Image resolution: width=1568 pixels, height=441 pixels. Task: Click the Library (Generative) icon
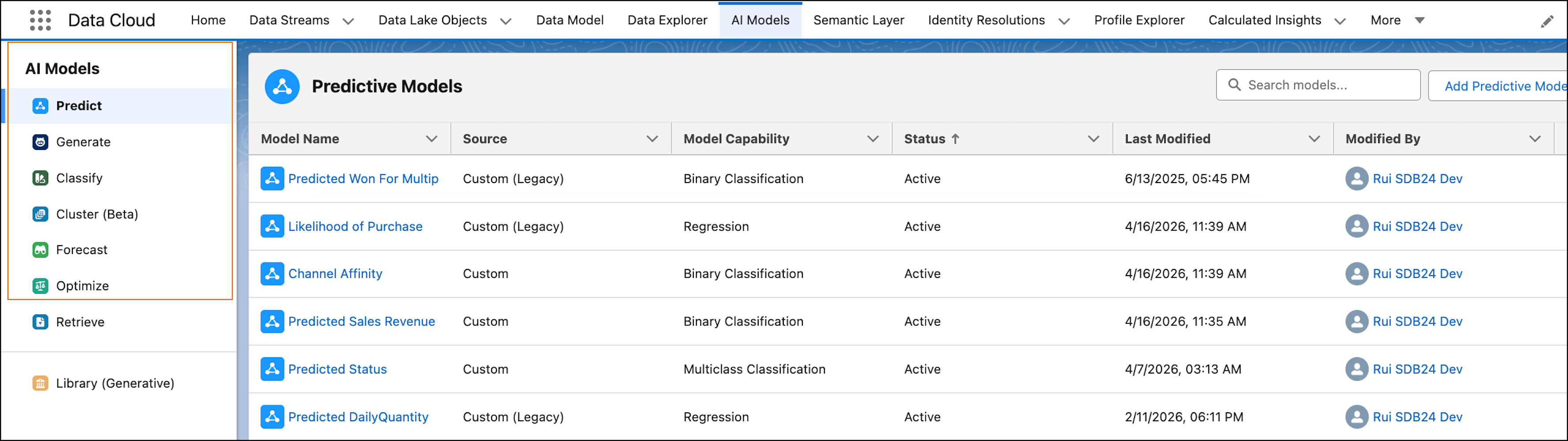pyautogui.click(x=40, y=383)
